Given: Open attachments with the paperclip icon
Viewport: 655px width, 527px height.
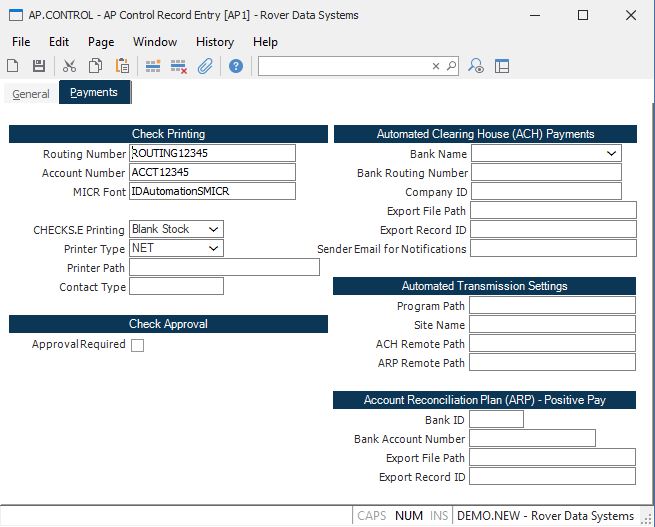Looking at the screenshot, I should coord(205,66).
